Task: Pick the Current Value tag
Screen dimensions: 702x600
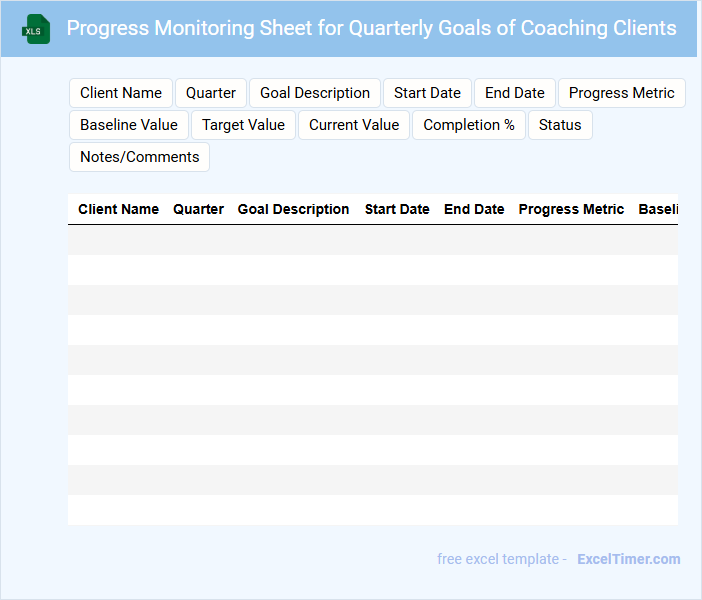Action: (x=354, y=125)
